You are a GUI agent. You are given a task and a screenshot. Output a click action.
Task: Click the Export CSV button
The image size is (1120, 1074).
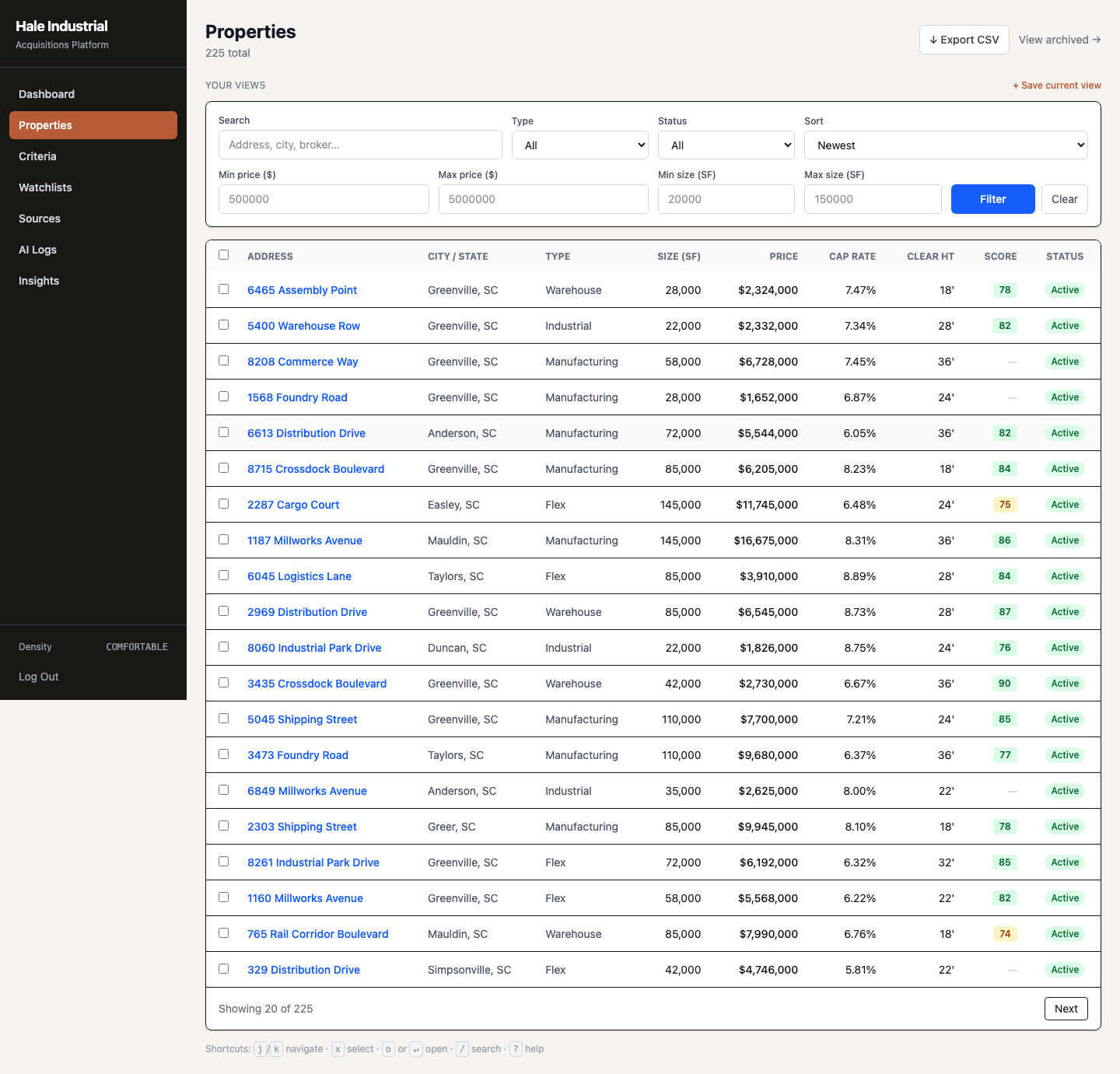(964, 40)
